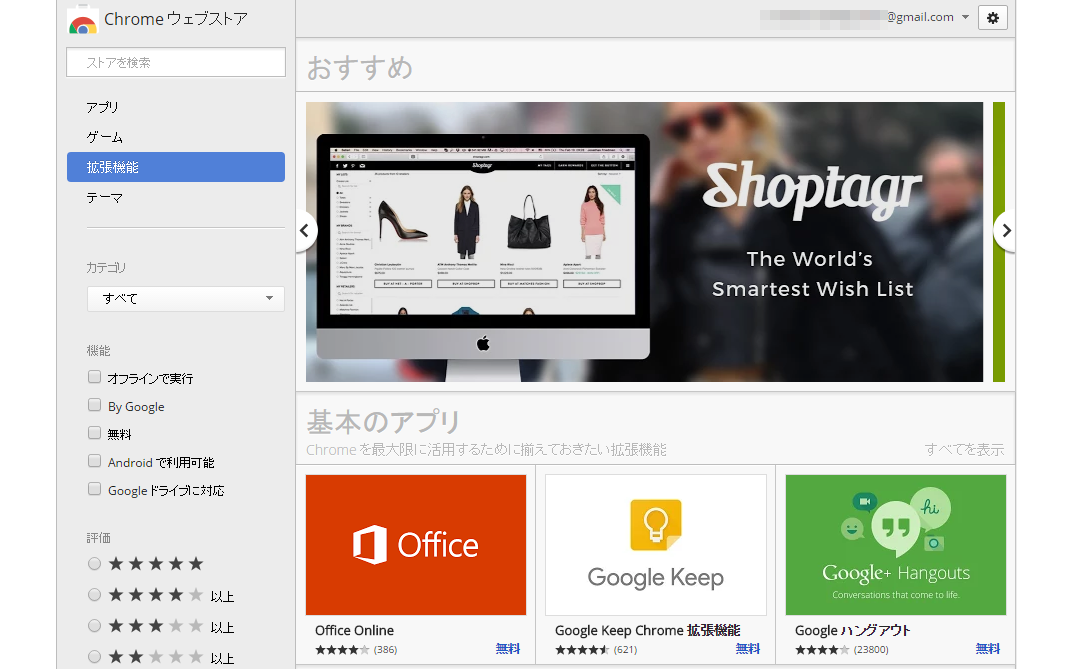Click the Shoptagr featured banner
This screenshot has height=669, width=1073.
tap(644, 241)
